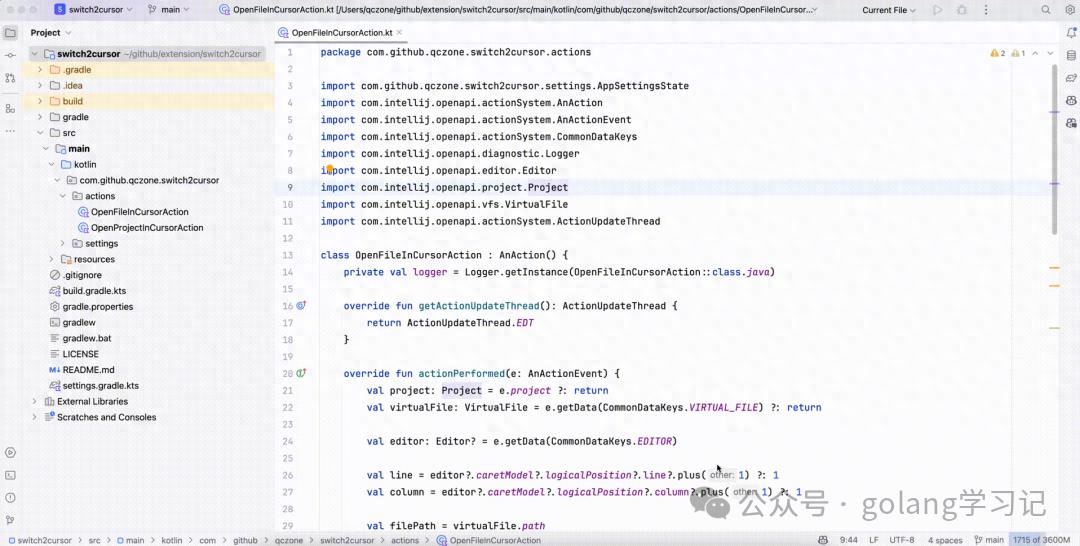
Task: Expand the resources folder
Action: 52,259
